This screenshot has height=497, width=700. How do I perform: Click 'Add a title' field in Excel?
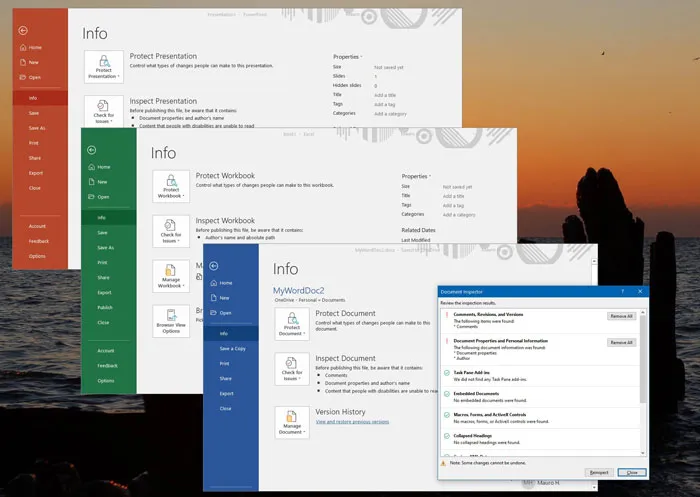tap(453, 196)
